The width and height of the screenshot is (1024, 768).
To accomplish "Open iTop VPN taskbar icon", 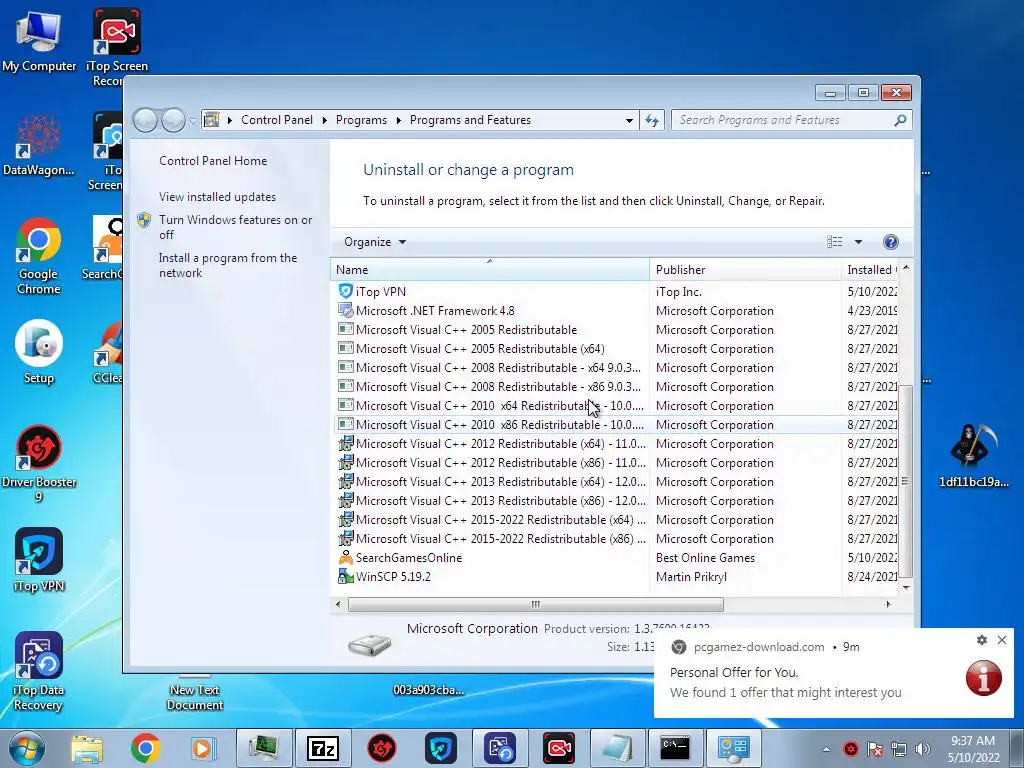I will pyautogui.click(x=441, y=748).
